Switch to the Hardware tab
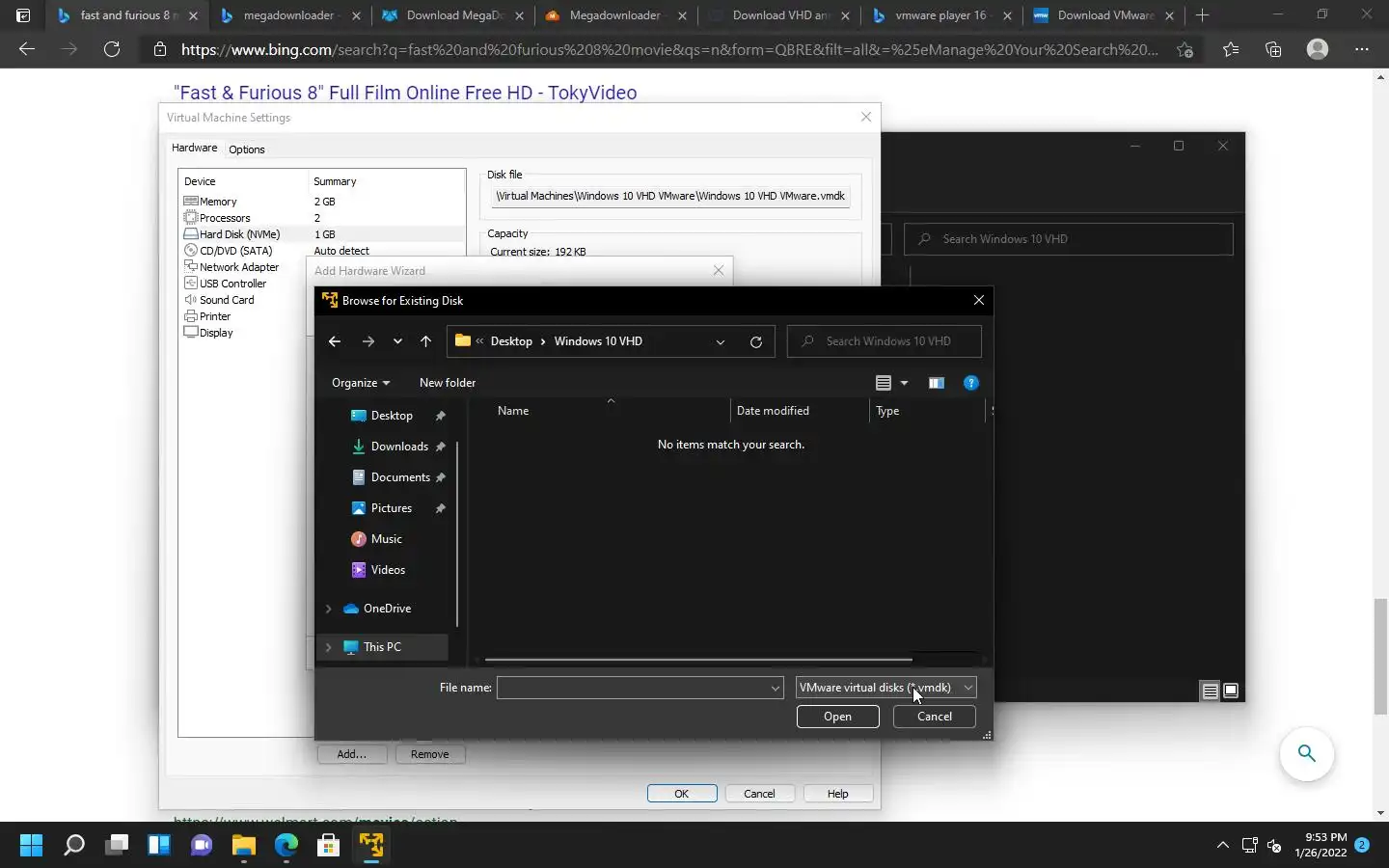This screenshot has height=868, width=1389. 194,148
